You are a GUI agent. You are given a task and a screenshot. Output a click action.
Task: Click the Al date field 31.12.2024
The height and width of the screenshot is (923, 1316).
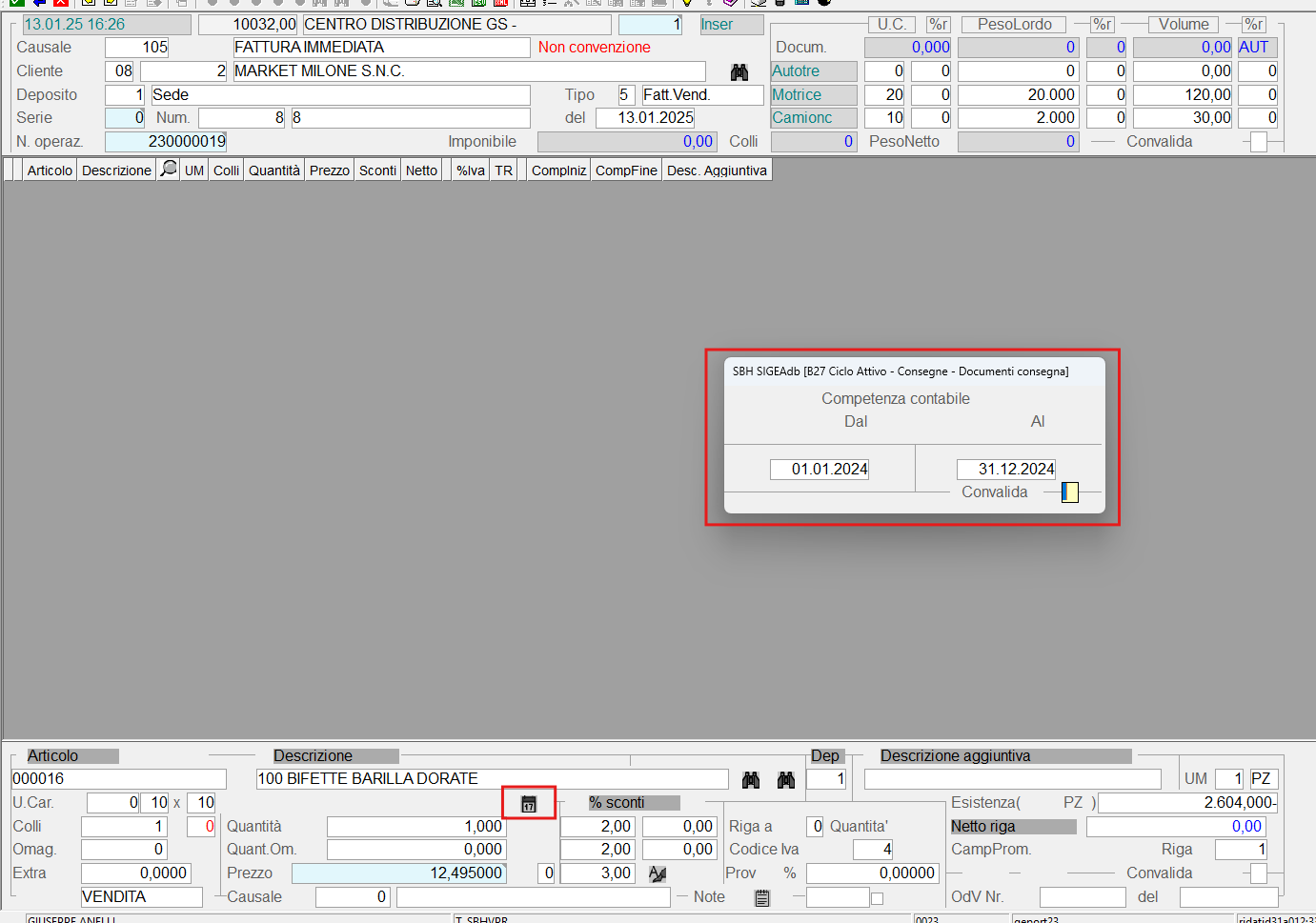[x=1006, y=470]
